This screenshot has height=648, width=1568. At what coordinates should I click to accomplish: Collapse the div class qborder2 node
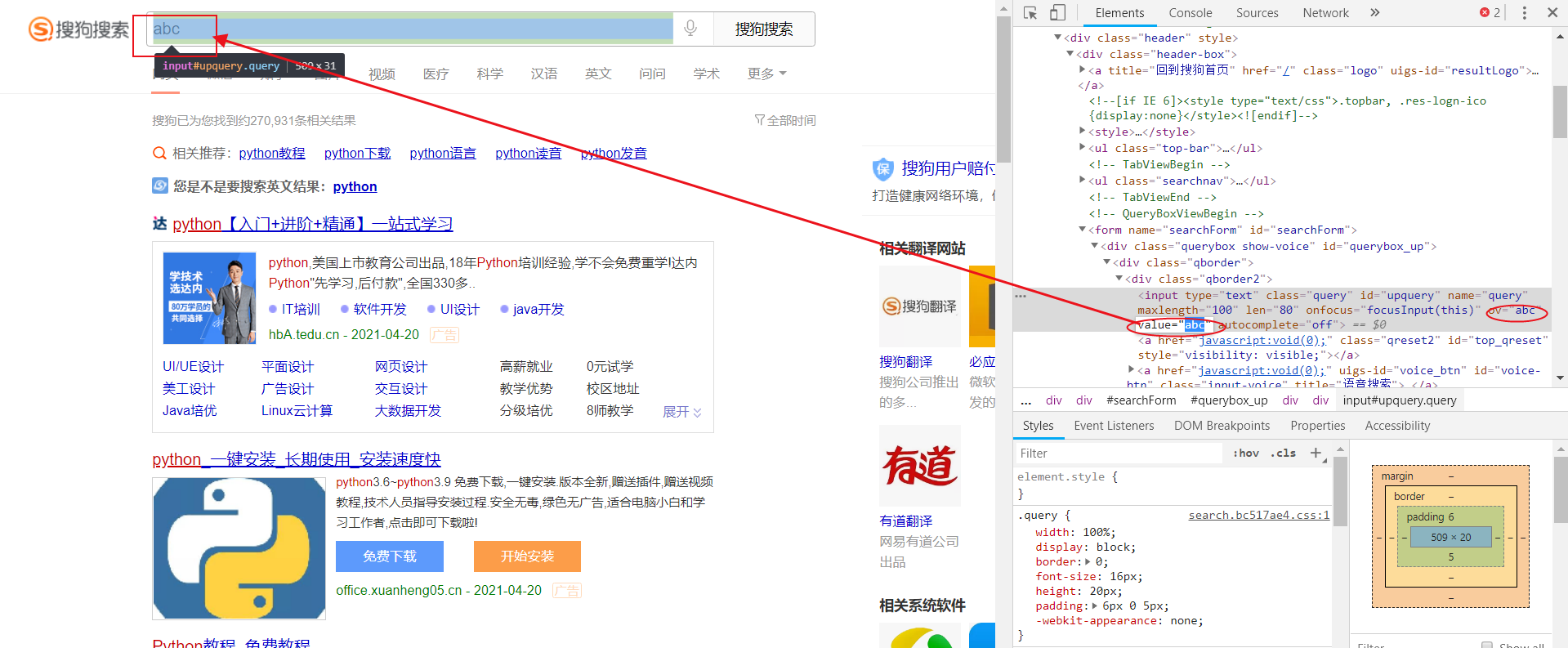(x=1119, y=279)
